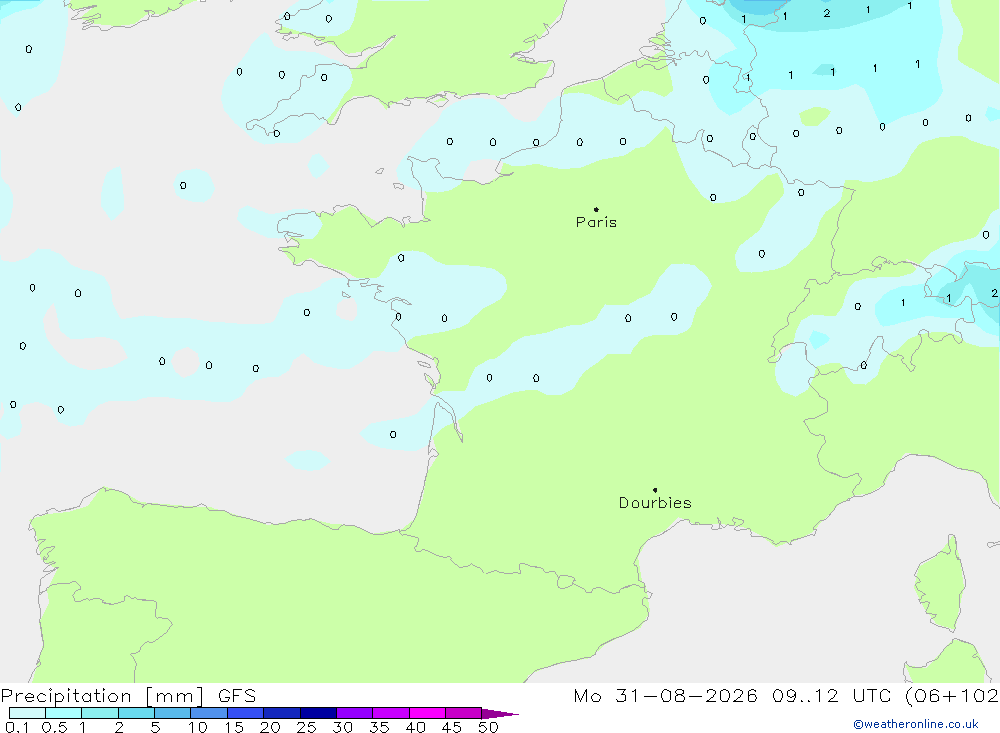Click the date '31-08-2026' text
The image size is (1000, 733).
686,696
